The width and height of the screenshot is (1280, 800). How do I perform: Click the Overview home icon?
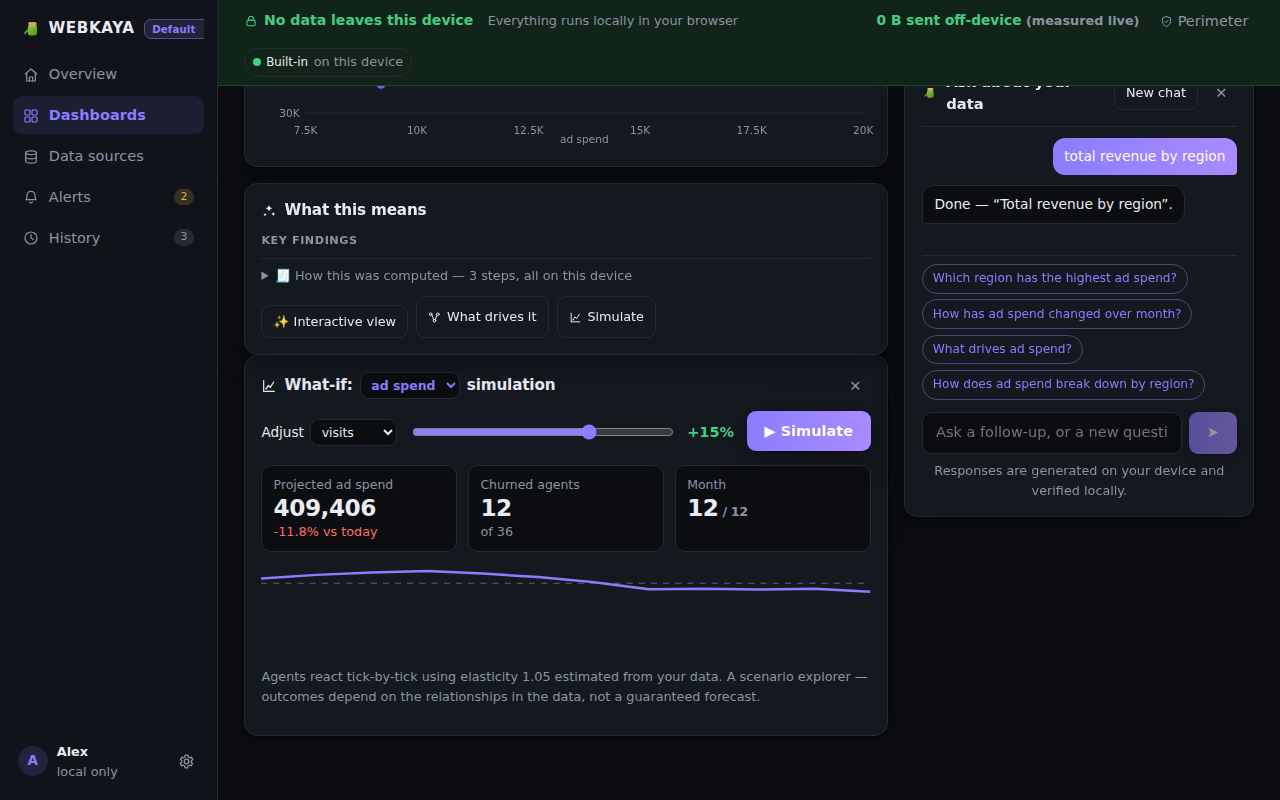31,74
